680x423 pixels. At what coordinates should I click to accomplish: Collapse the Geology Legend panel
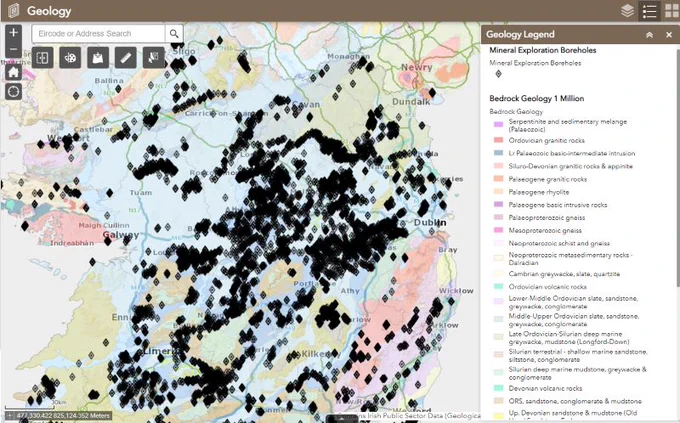(x=649, y=35)
